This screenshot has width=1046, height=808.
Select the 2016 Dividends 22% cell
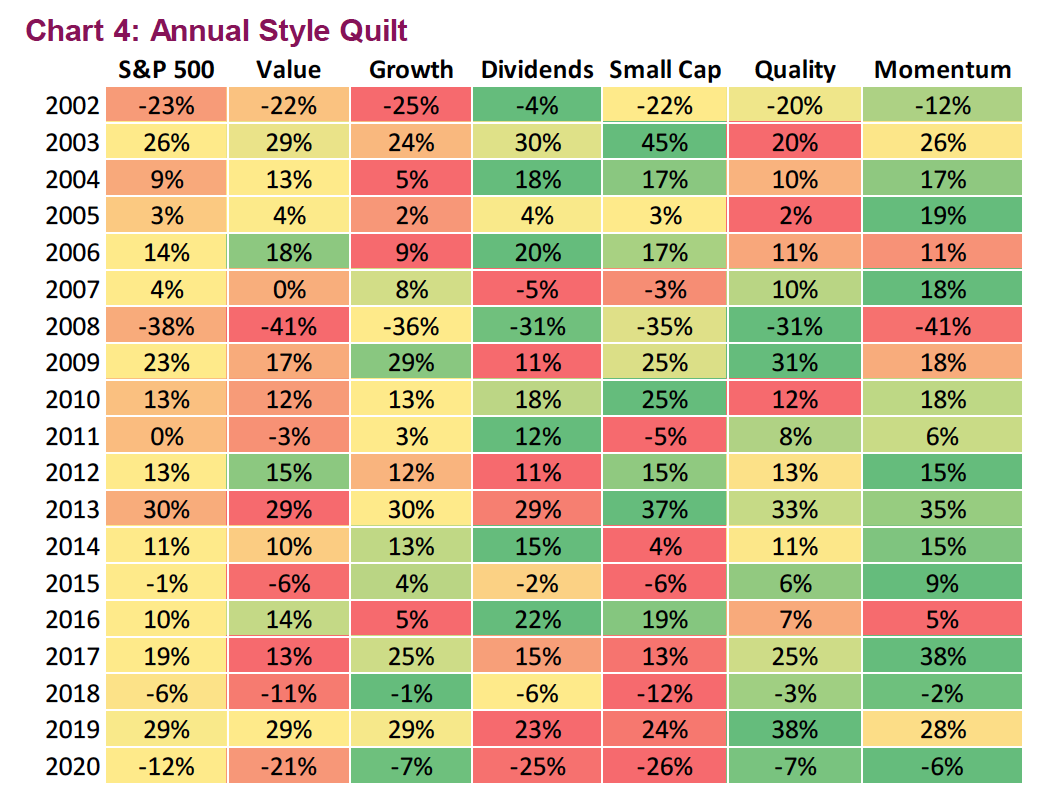pyautogui.click(x=536, y=619)
